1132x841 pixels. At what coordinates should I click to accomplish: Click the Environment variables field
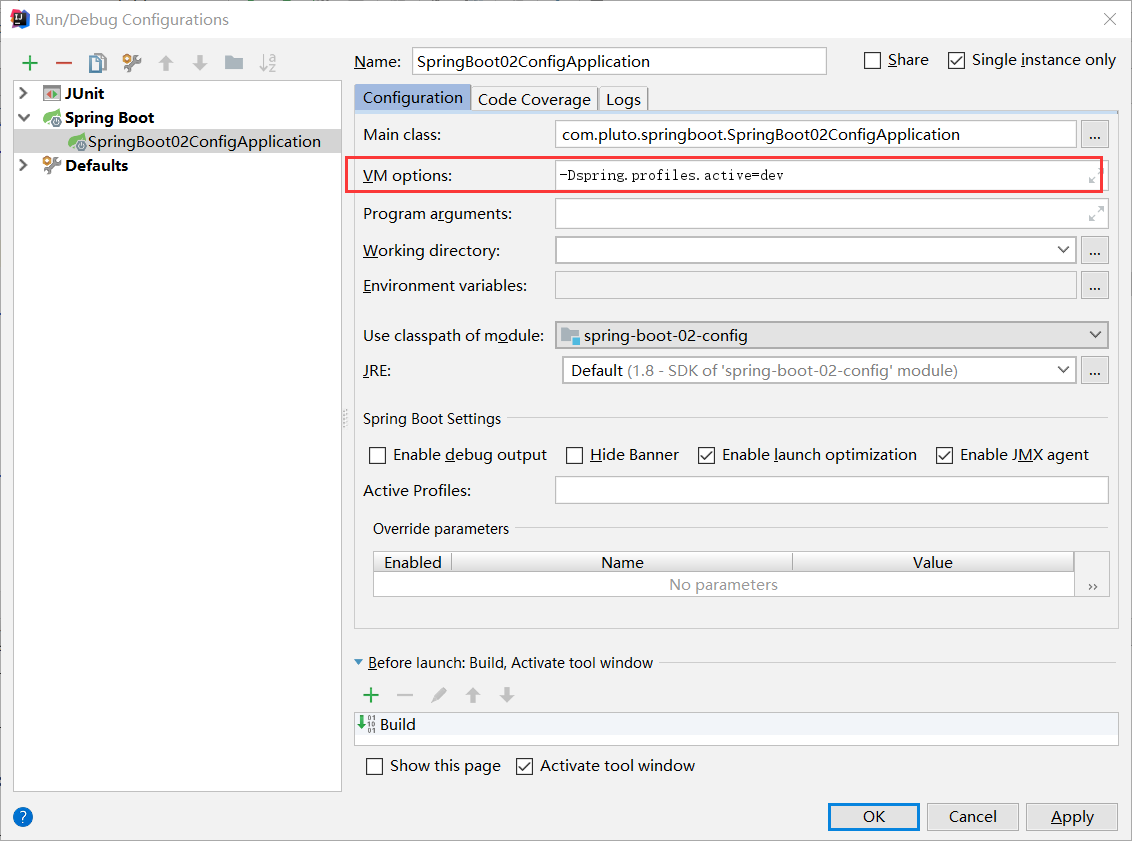816,286
